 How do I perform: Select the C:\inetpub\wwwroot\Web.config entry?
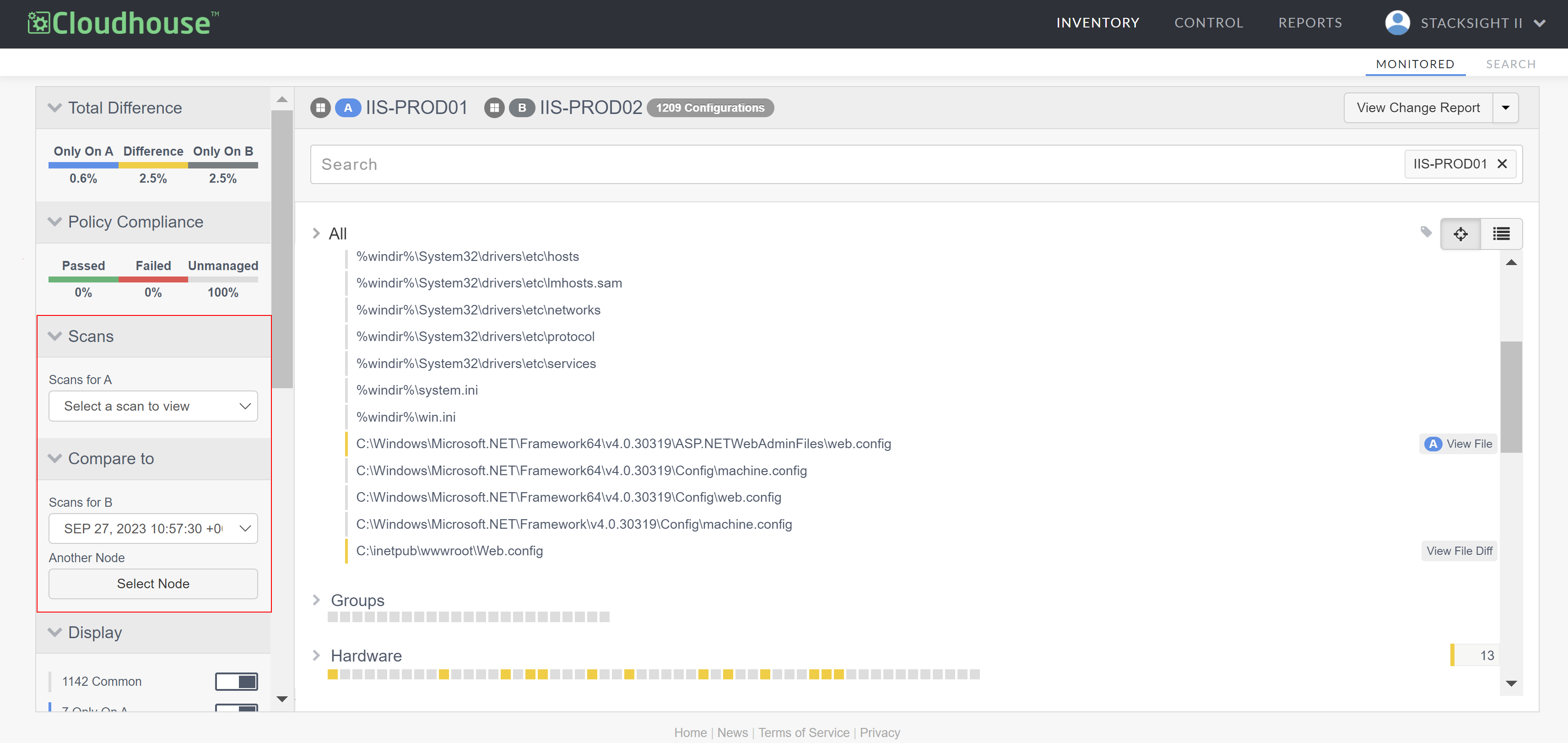pos(449,551)
